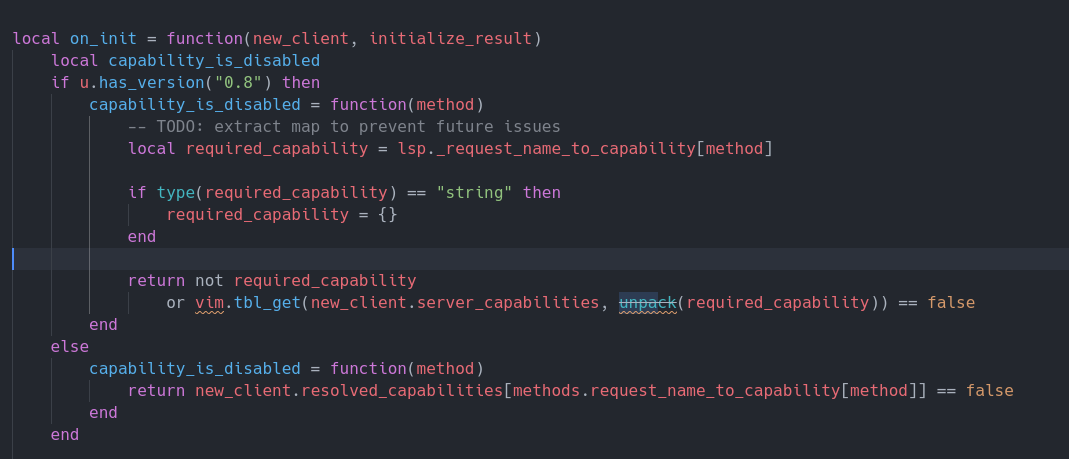This screenshot has height=459, width=1069.
Task: Click method inside lsp._request_name_to_capability brackets
Action: 734,148
